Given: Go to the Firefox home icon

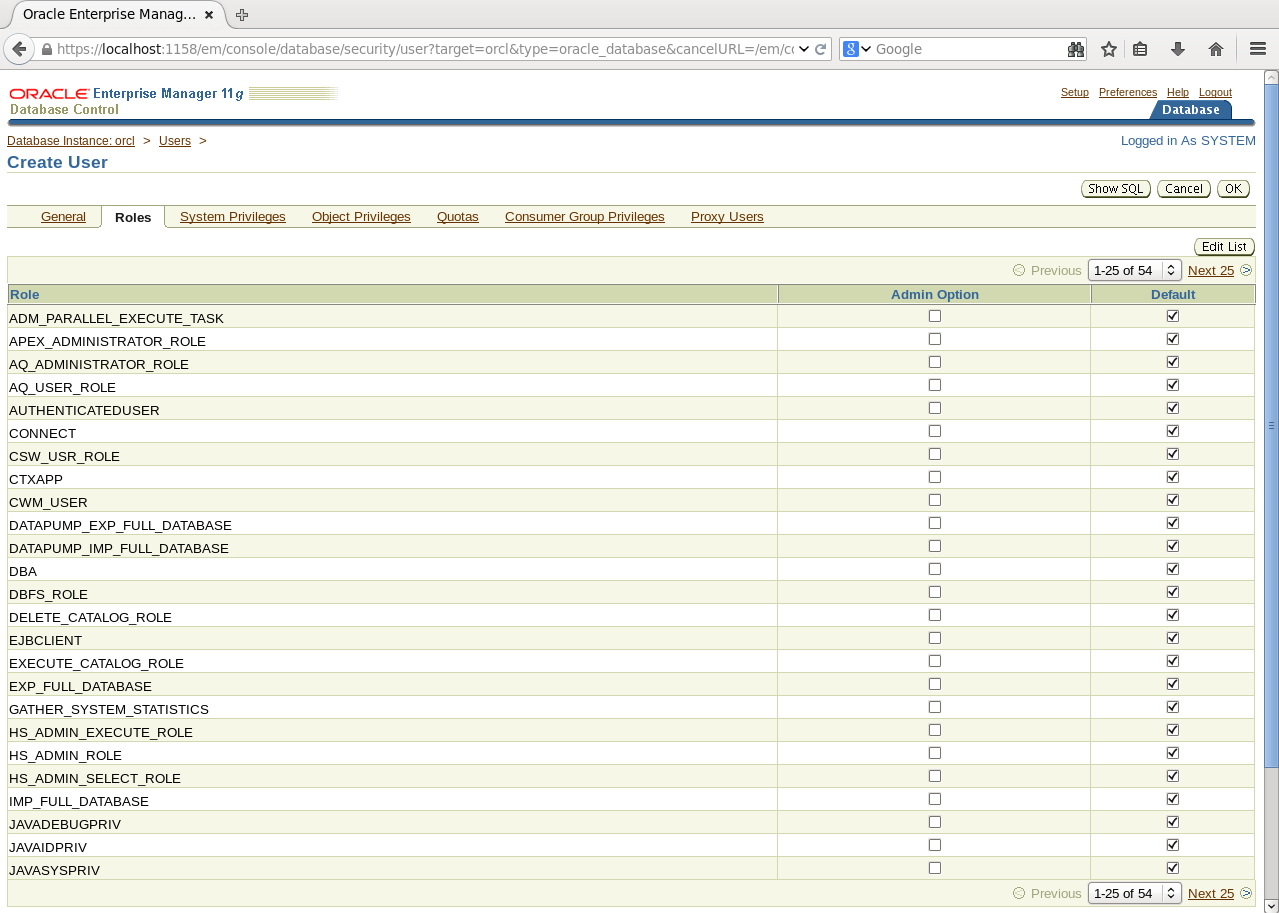Looking at the screenshot, I should 1216,49.
